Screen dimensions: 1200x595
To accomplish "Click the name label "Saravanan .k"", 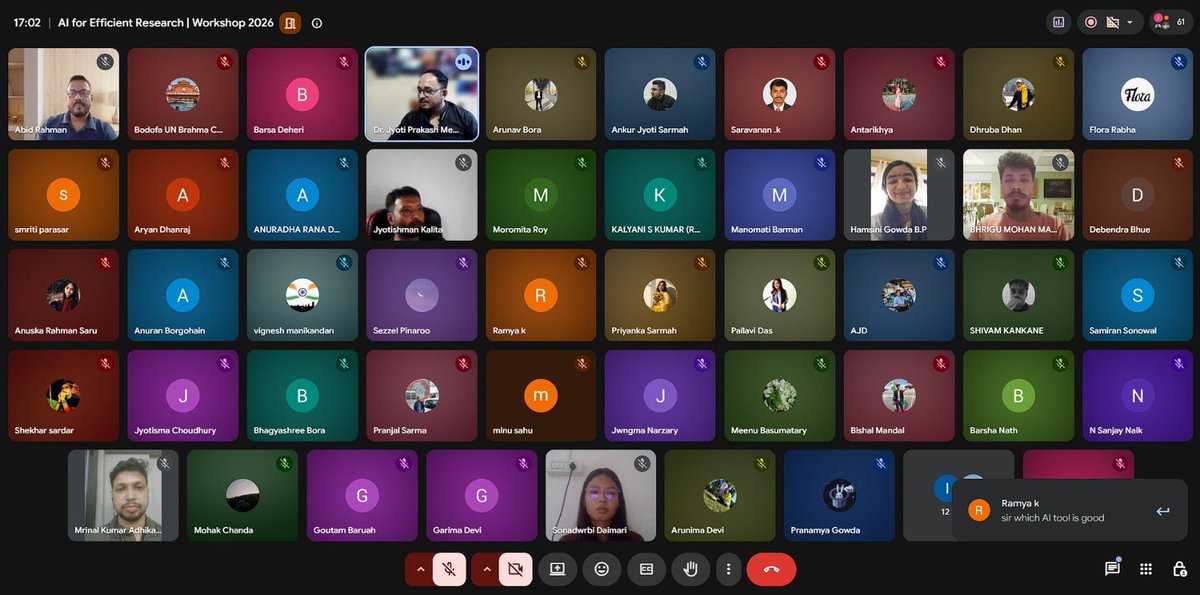I will pos(756,130).
